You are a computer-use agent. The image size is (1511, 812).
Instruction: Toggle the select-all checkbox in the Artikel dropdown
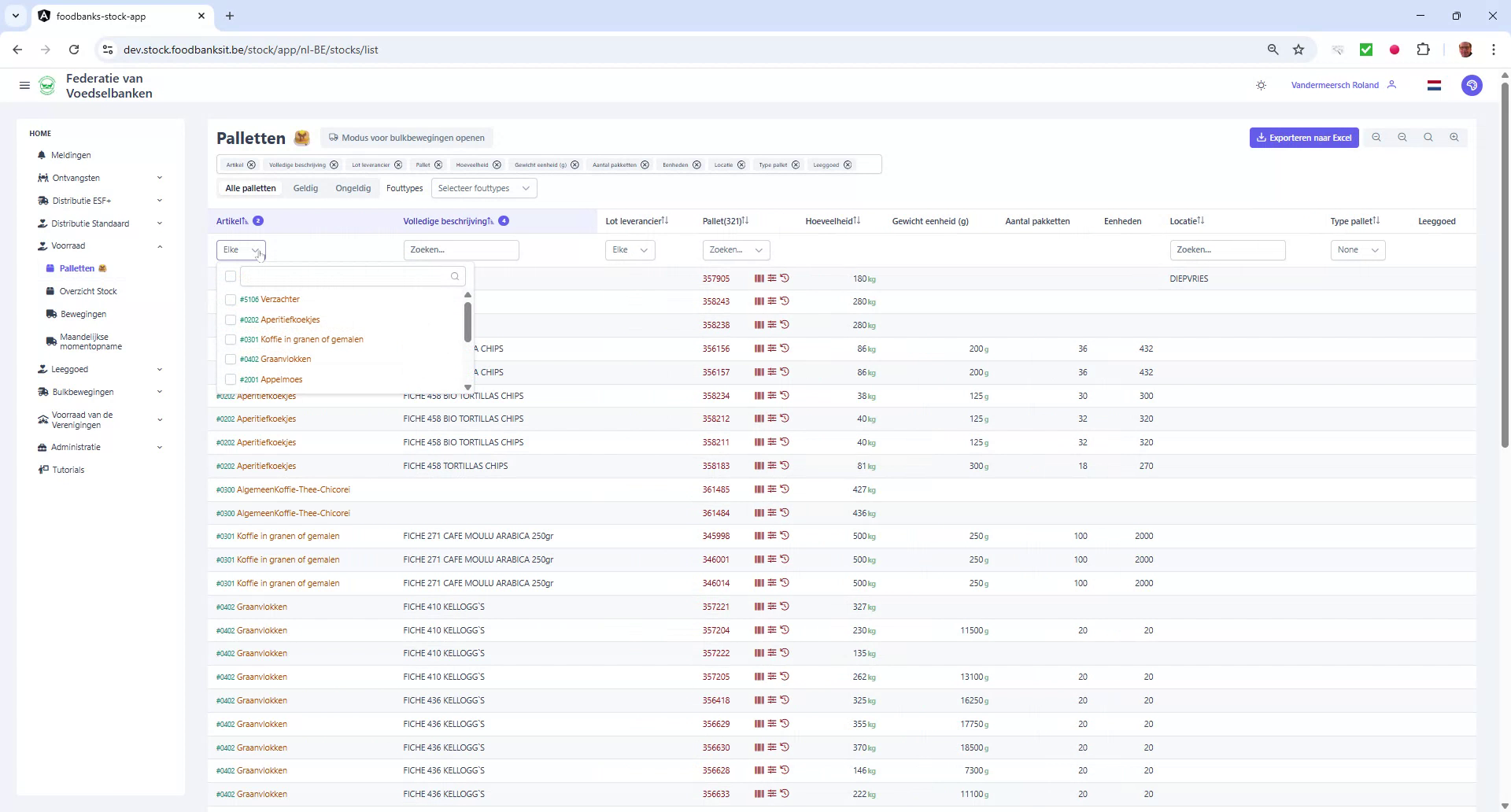230,276
